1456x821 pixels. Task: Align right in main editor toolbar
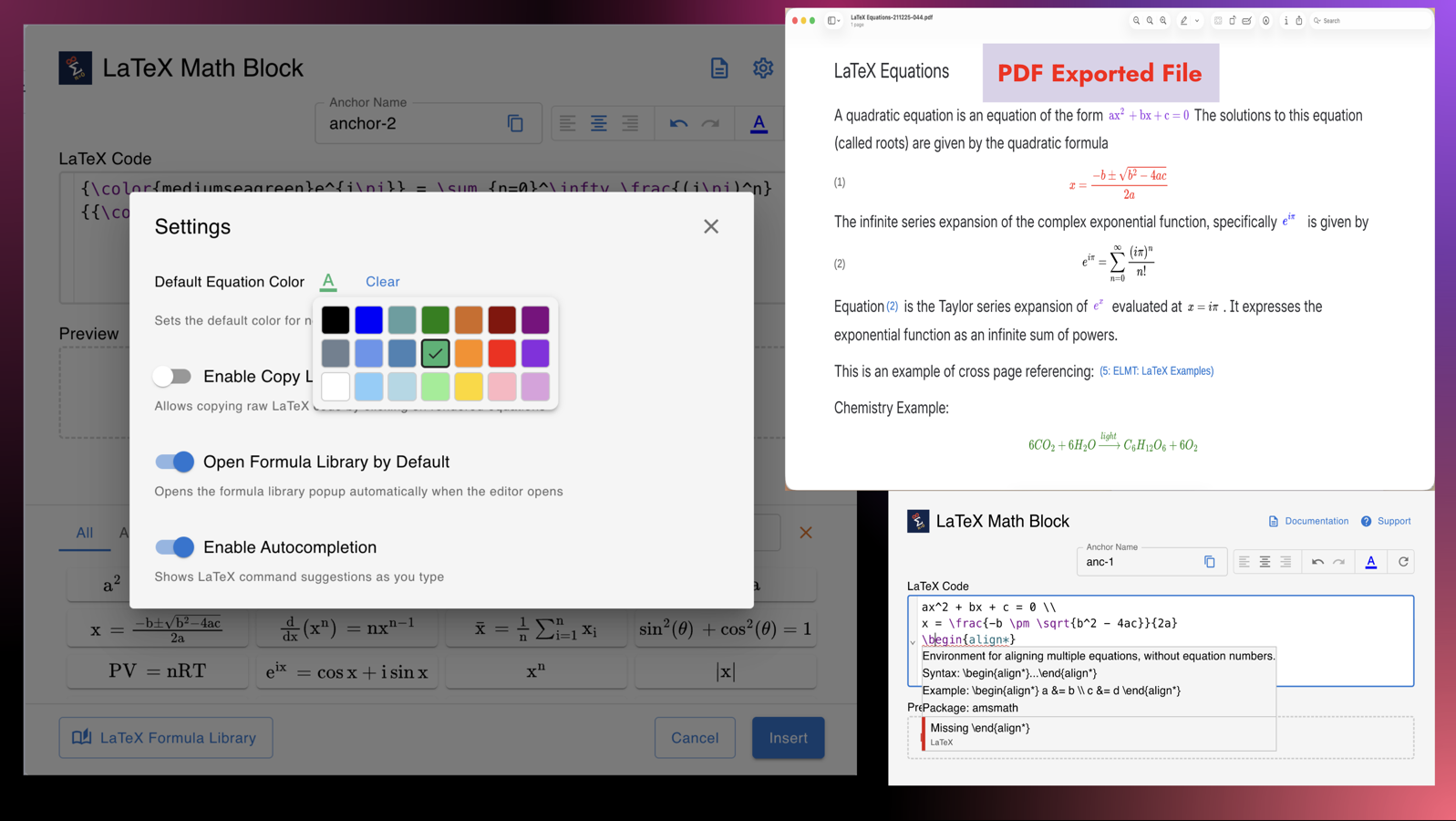[x=630, y=123]
